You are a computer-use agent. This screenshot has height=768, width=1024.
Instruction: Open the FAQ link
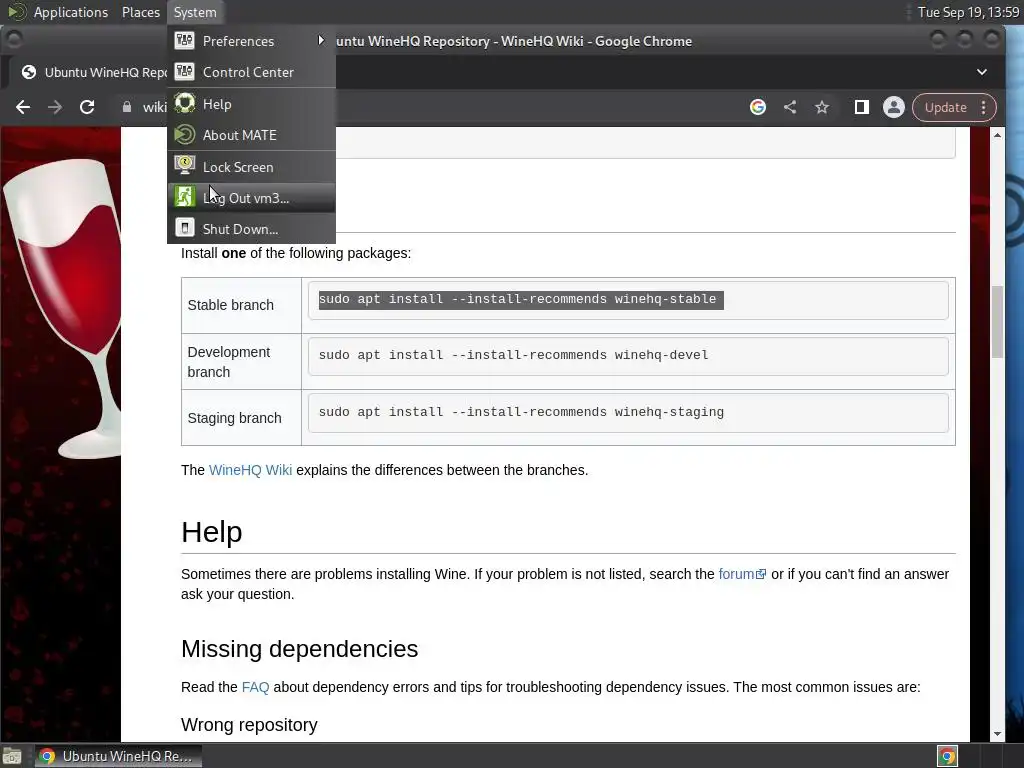(x=255, y=687)
